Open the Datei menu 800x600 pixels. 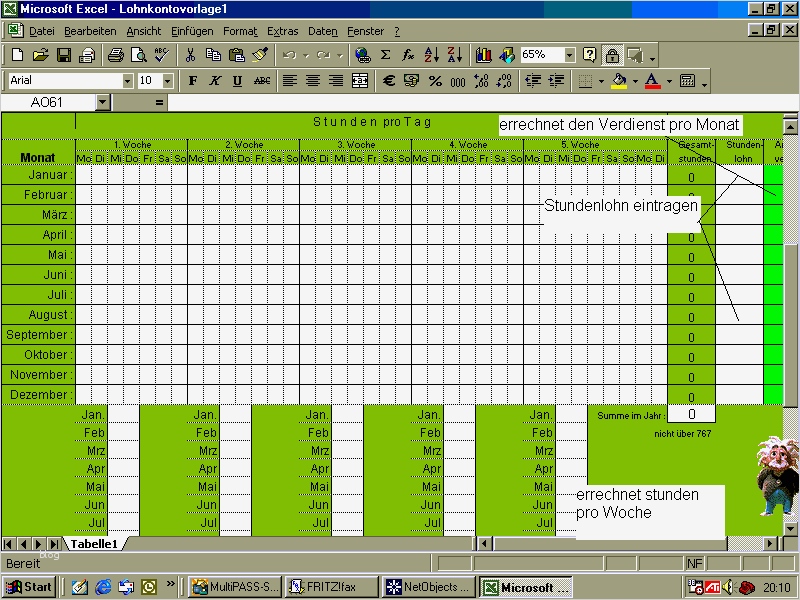click(42, 32)
